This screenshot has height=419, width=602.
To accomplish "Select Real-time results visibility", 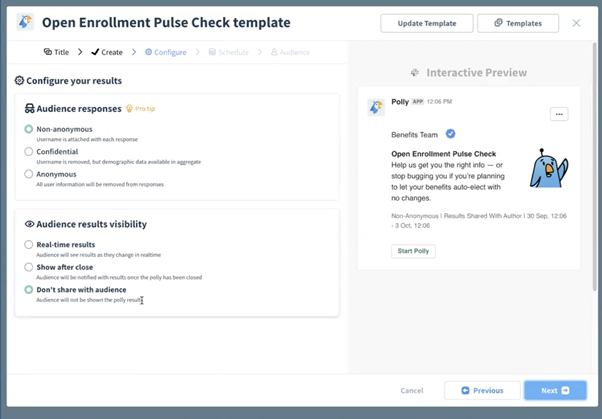I will click(29, 244).
